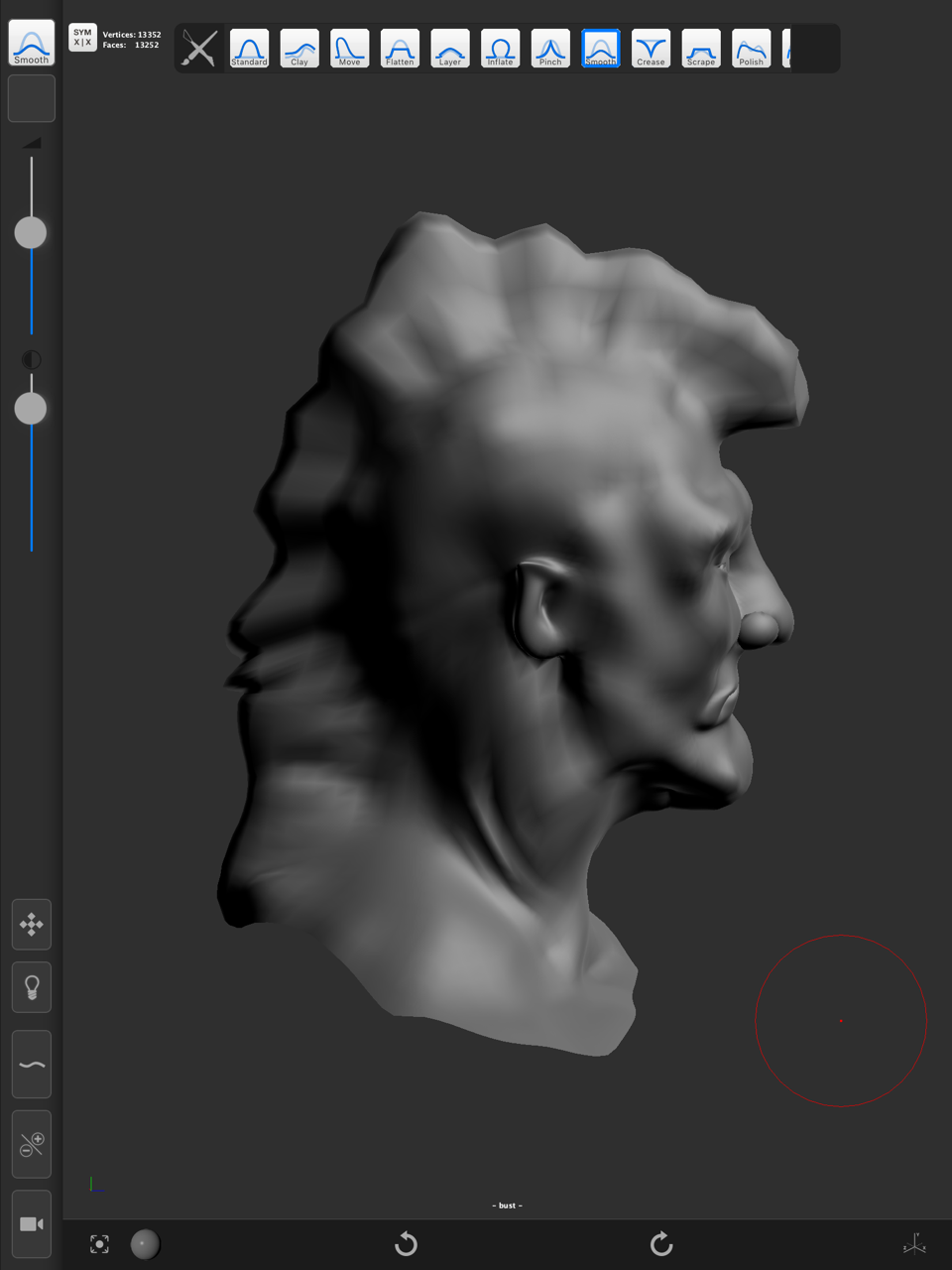Select the Scrape brush
Image resolution: width=952 pixels, height=1270 pixels.
(701, 49)
